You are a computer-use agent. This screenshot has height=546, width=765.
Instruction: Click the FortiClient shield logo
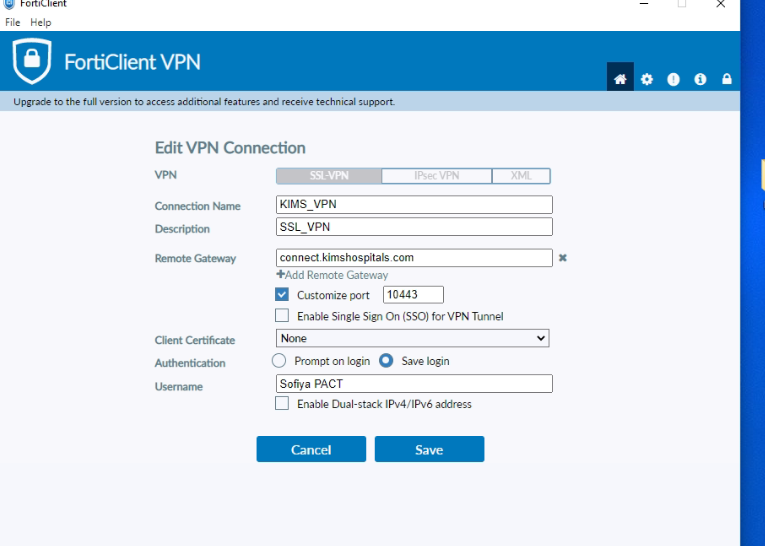click(32, 61)
